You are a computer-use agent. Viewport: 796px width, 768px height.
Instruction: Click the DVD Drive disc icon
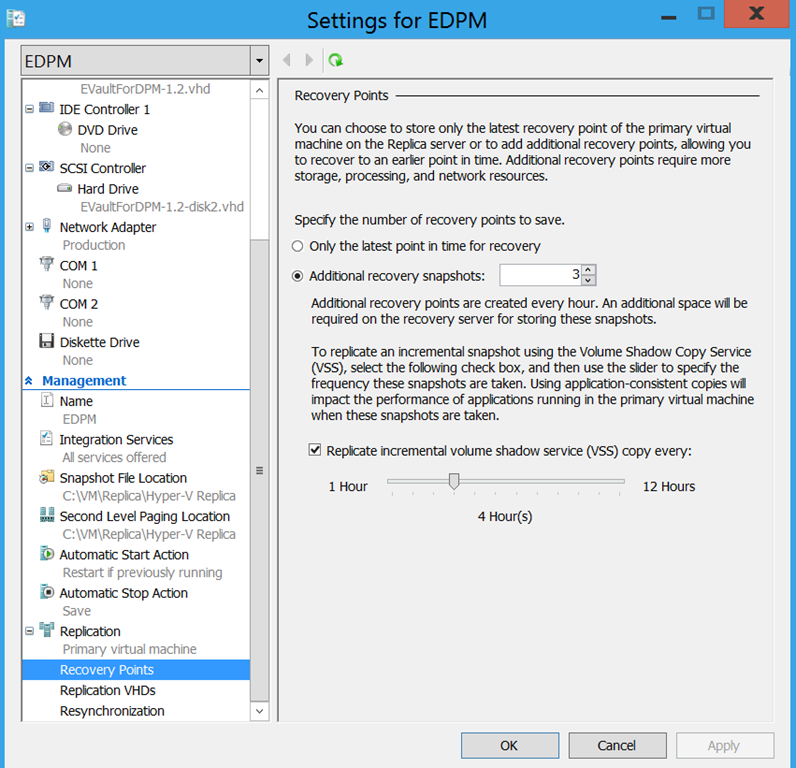(64, 129)
